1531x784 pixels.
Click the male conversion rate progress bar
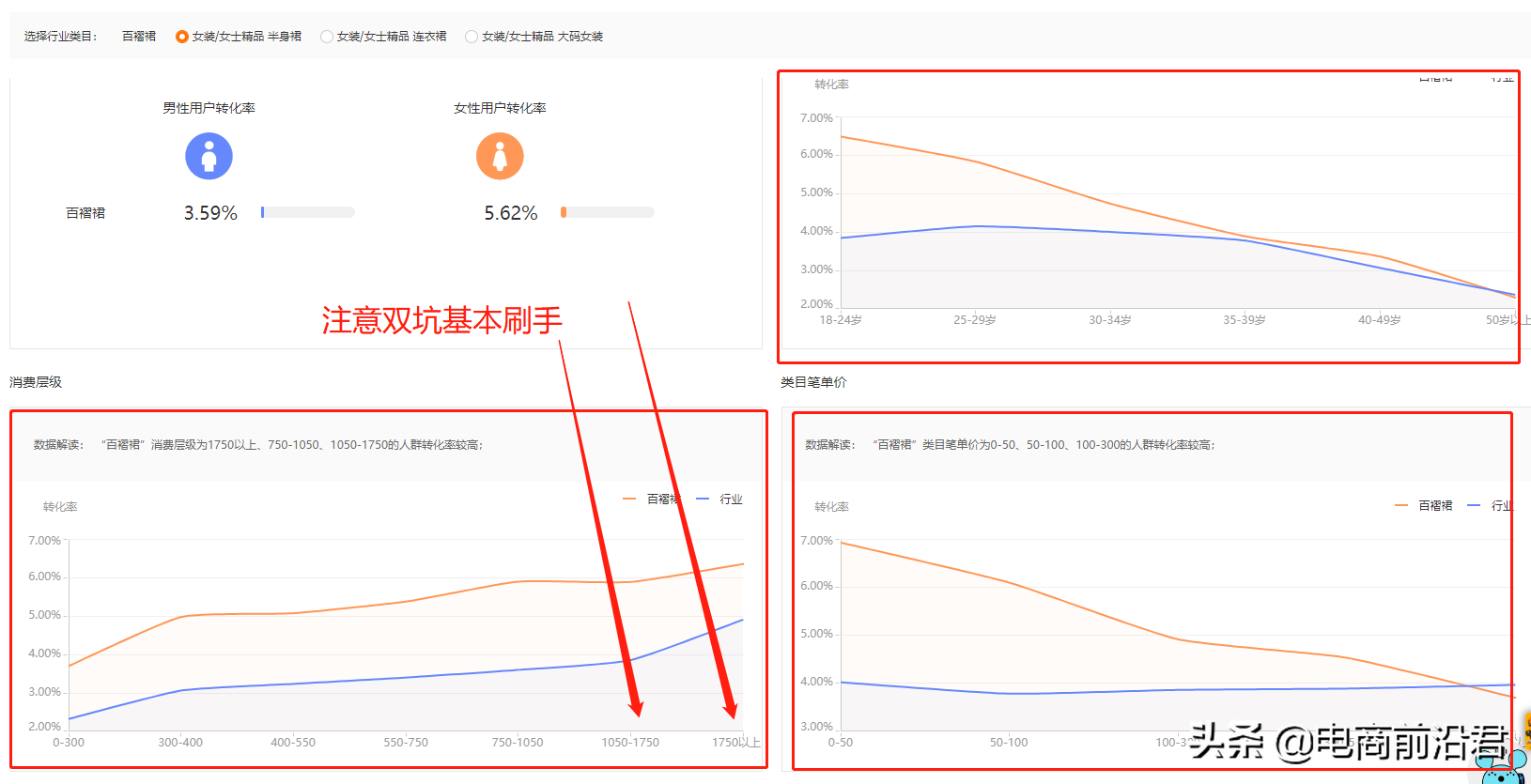click(x=308, y=212)
